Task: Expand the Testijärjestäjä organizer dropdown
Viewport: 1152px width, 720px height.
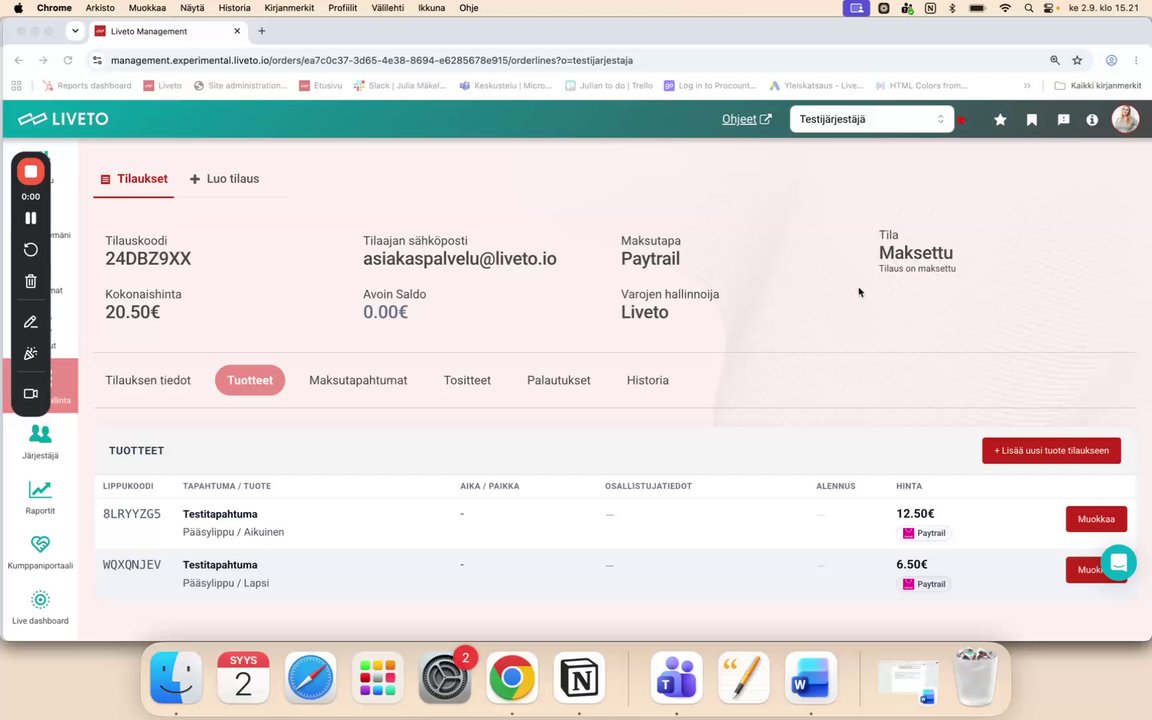Action: [x=871, y=119]
